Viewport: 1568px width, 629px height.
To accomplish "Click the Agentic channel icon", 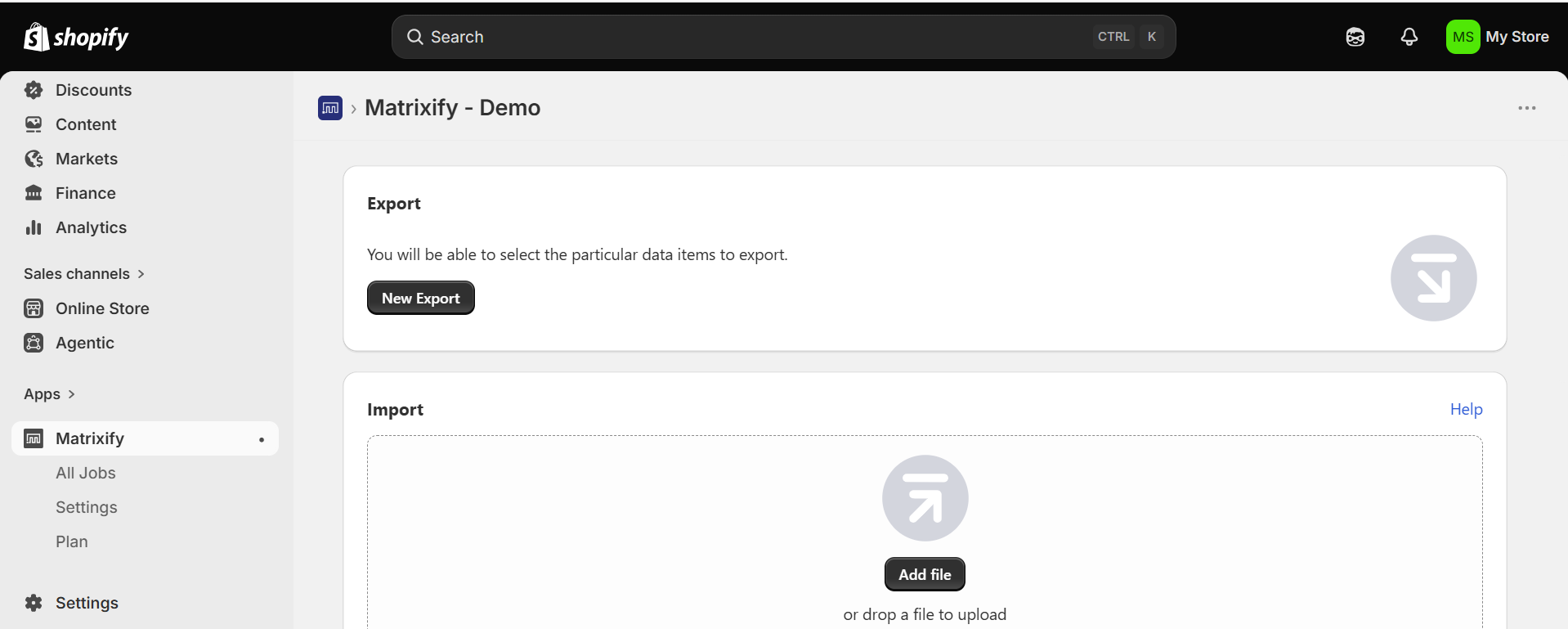I will [34, 343].
